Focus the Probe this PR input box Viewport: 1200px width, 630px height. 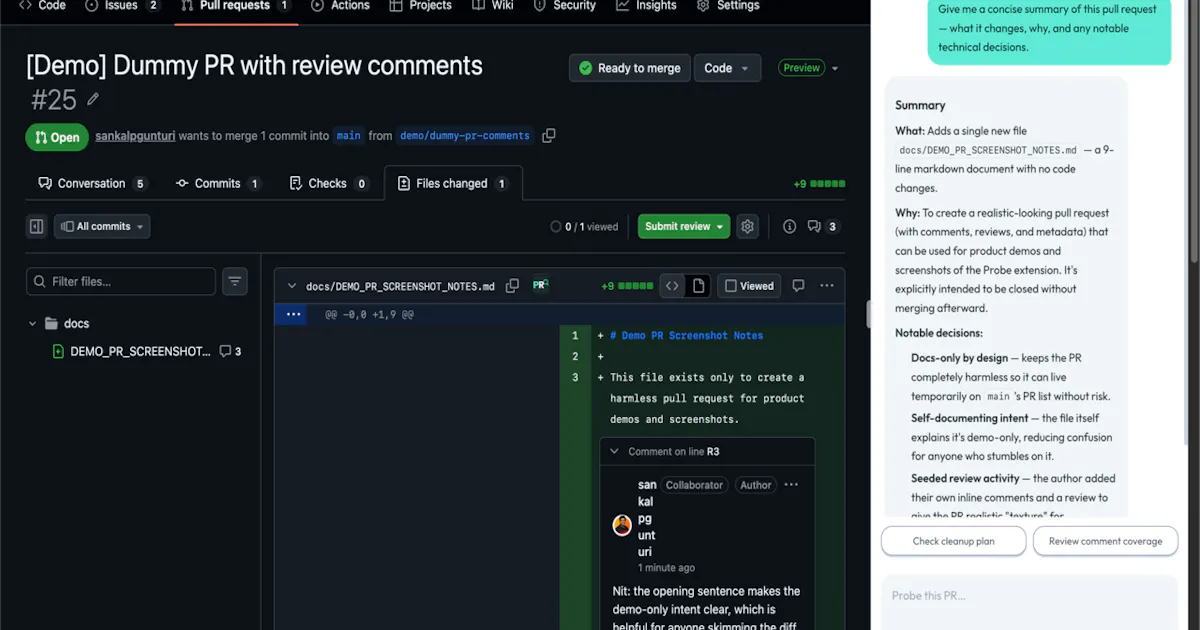pos(1028,602)
